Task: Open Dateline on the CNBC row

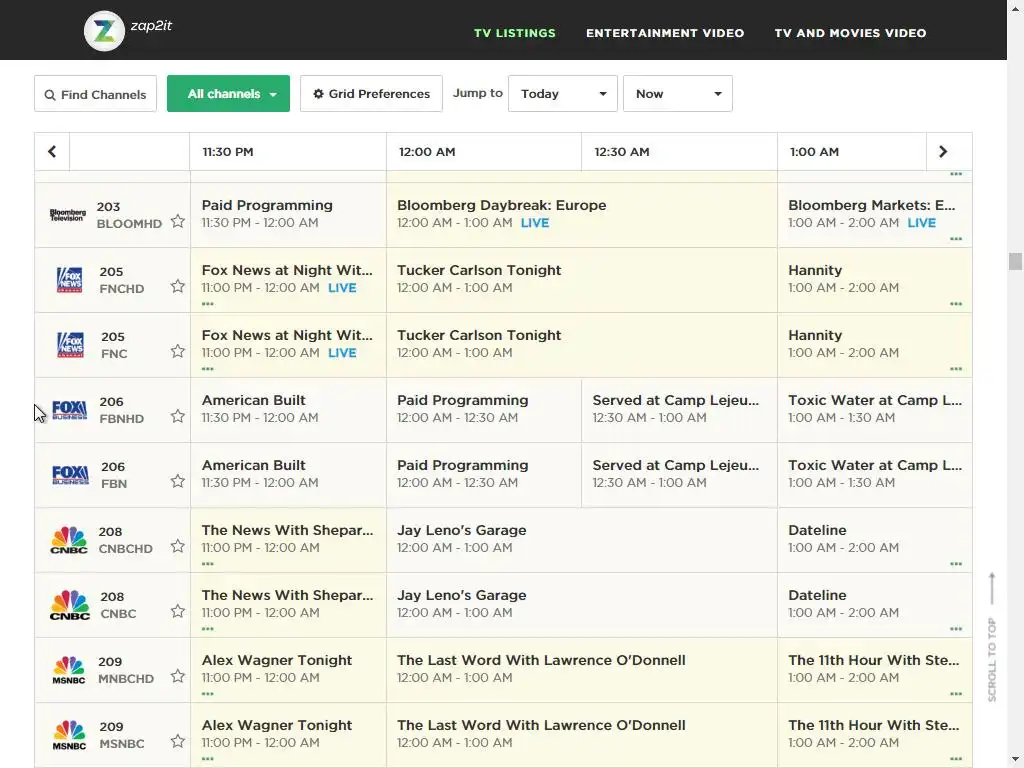Action: pyautogui.click(x=874, y=605)
